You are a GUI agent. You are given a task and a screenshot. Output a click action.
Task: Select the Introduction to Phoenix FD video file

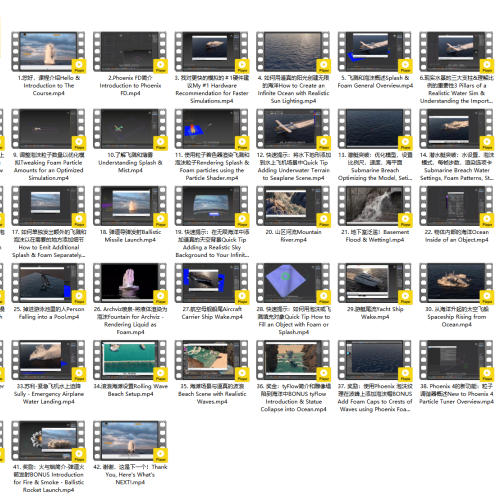130,52
